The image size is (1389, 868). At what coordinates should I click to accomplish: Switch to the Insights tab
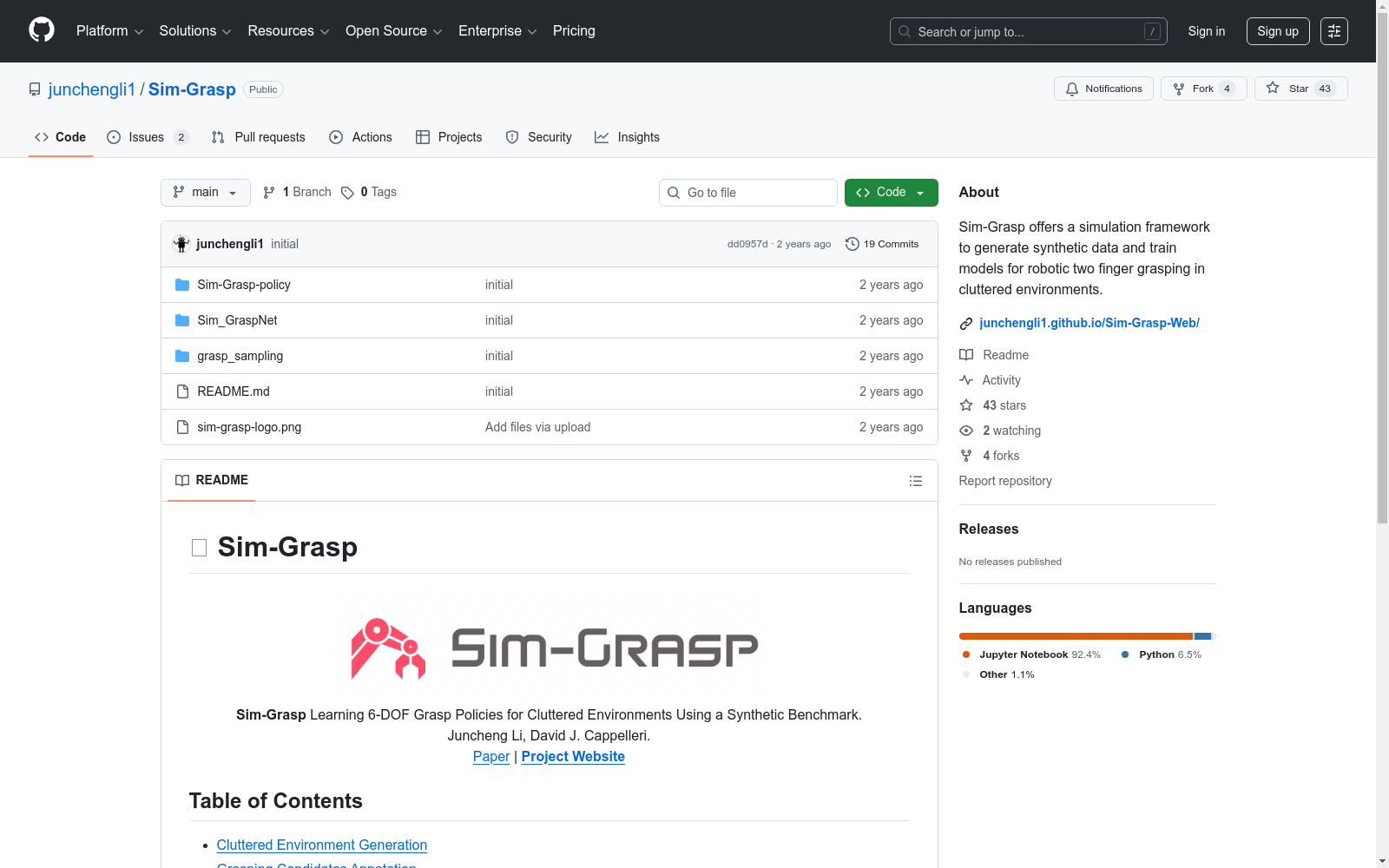coord(627,137)
